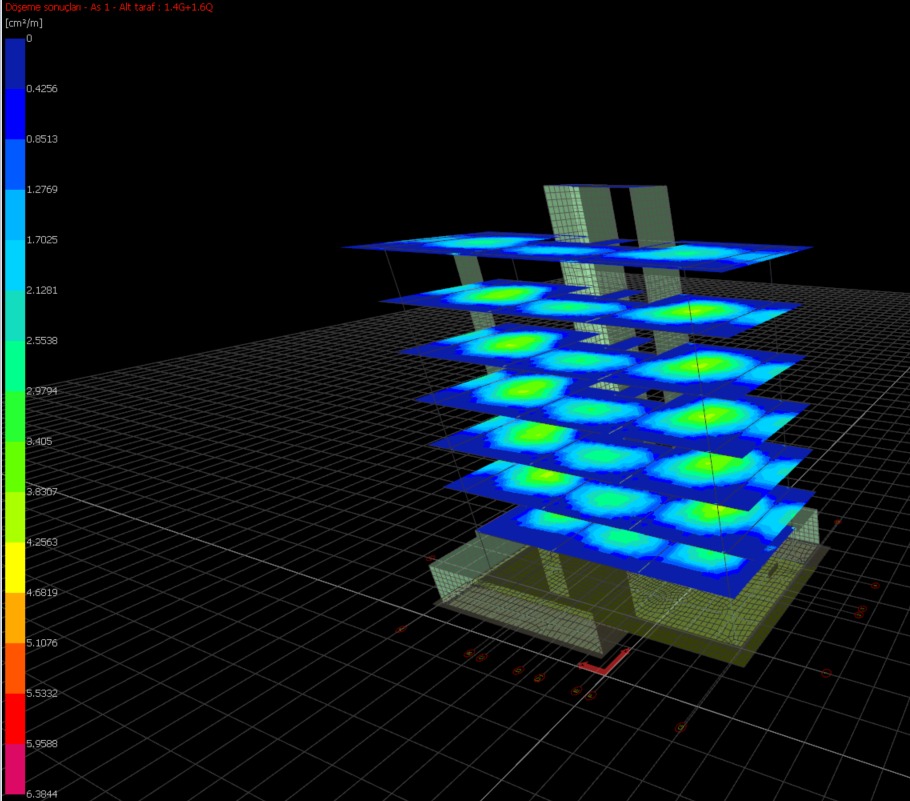Click the red L-shaped origin marker

click(606, 661)
